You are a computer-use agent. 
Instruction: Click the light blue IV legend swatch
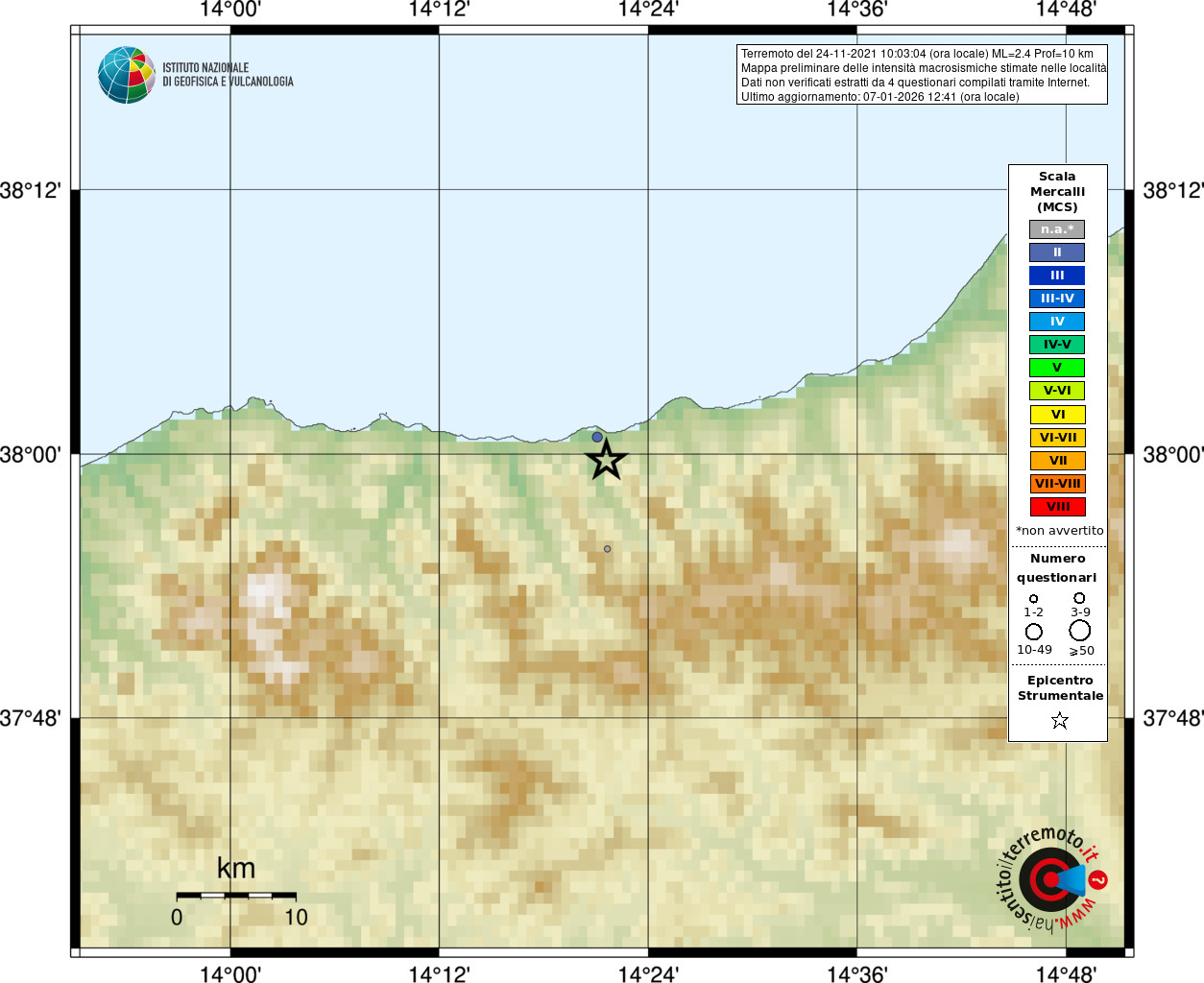pos(1057,322)
